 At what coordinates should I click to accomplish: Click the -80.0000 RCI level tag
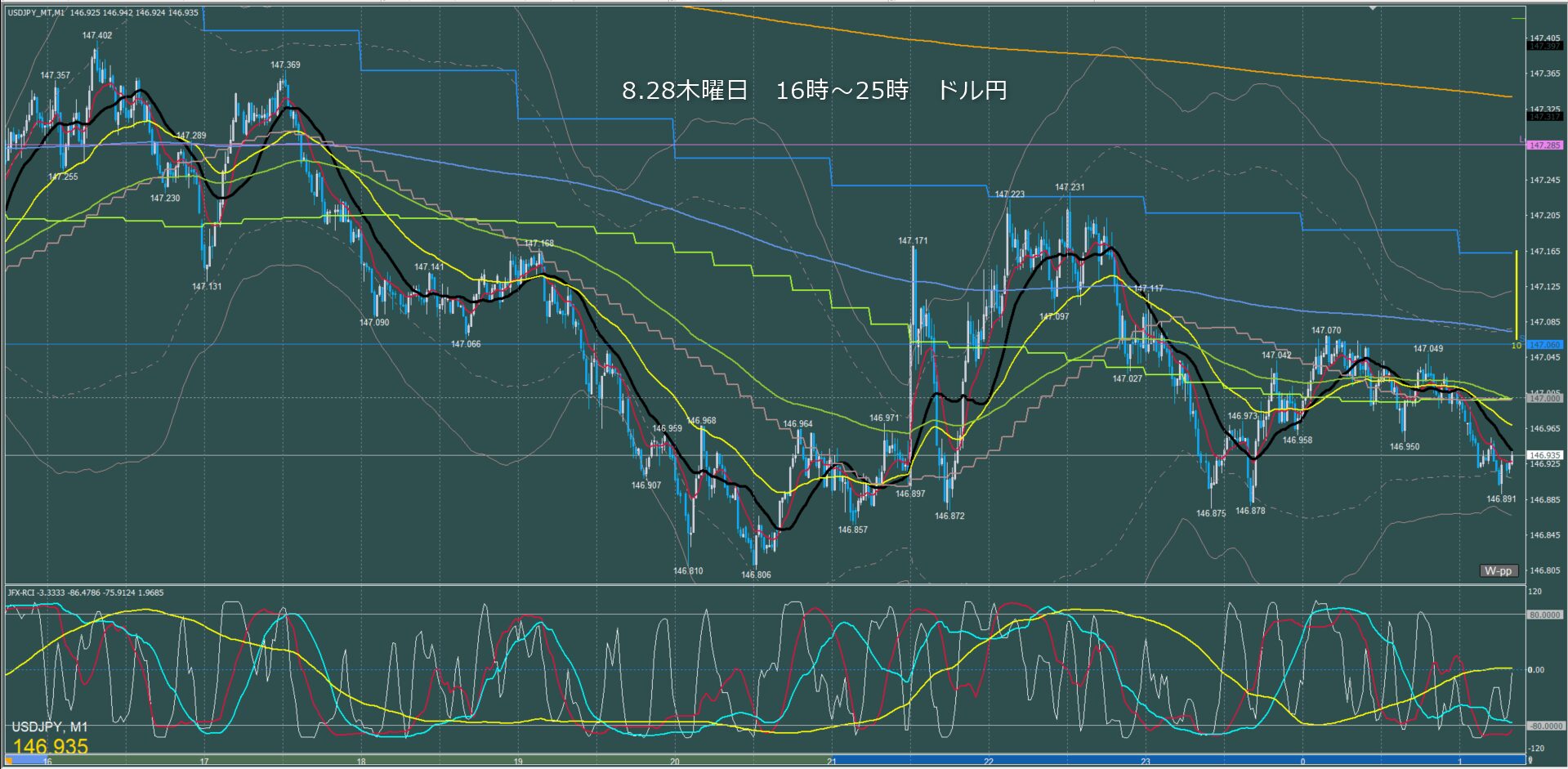click(x=1544, y=726)
